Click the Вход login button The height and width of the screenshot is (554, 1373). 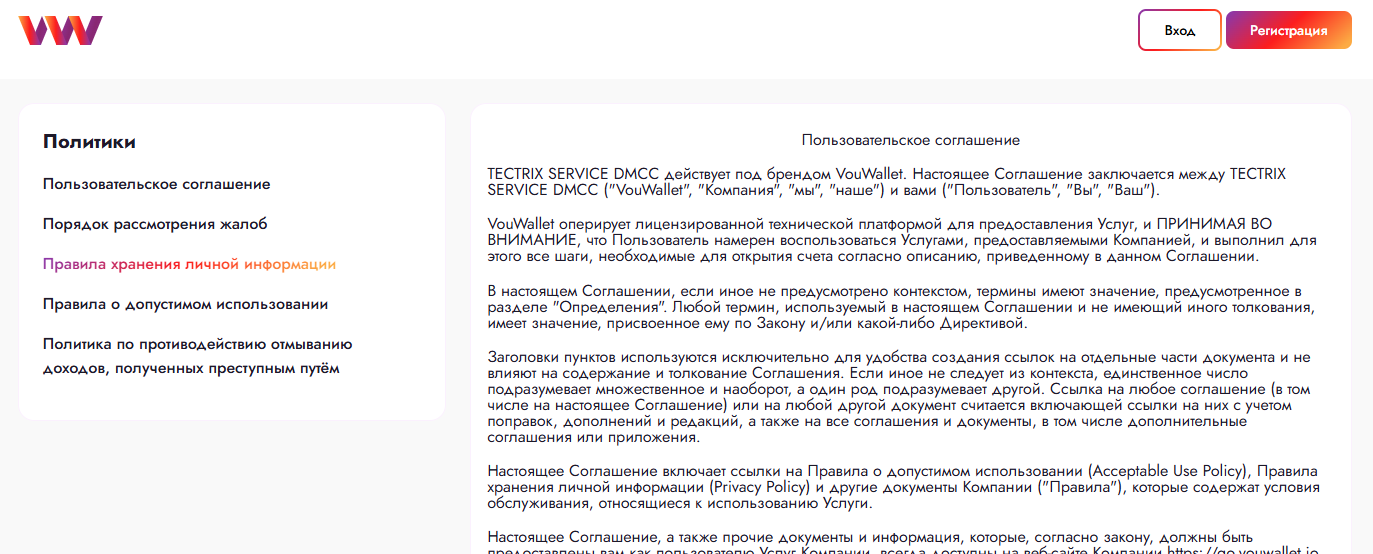(x=1180, y=30)
